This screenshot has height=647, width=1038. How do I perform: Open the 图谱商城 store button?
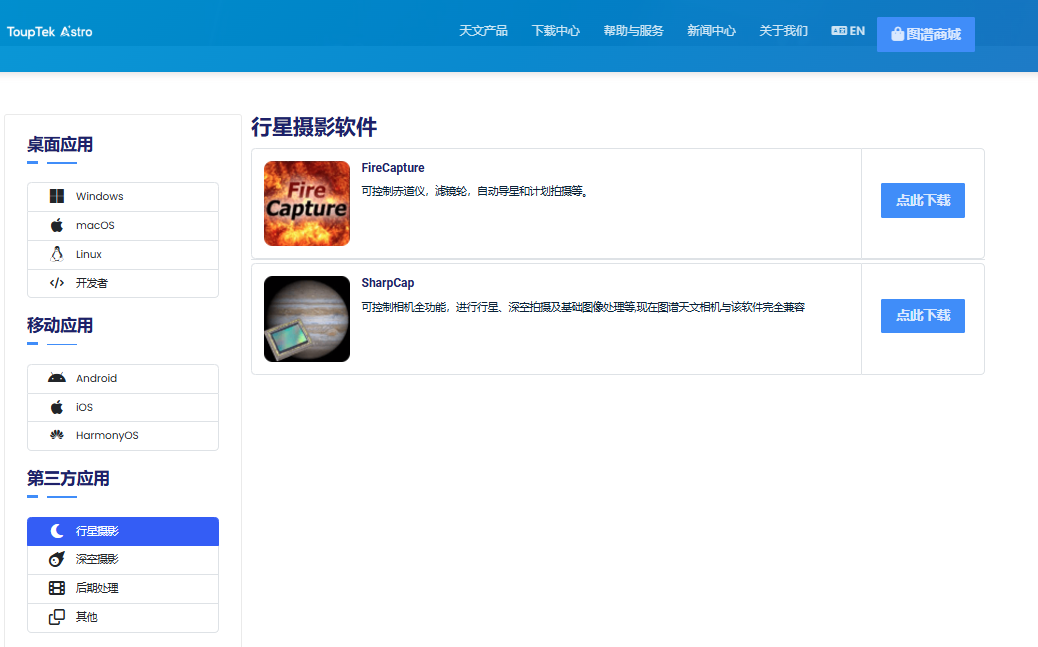pyautogui.click(x=925, y=34)
